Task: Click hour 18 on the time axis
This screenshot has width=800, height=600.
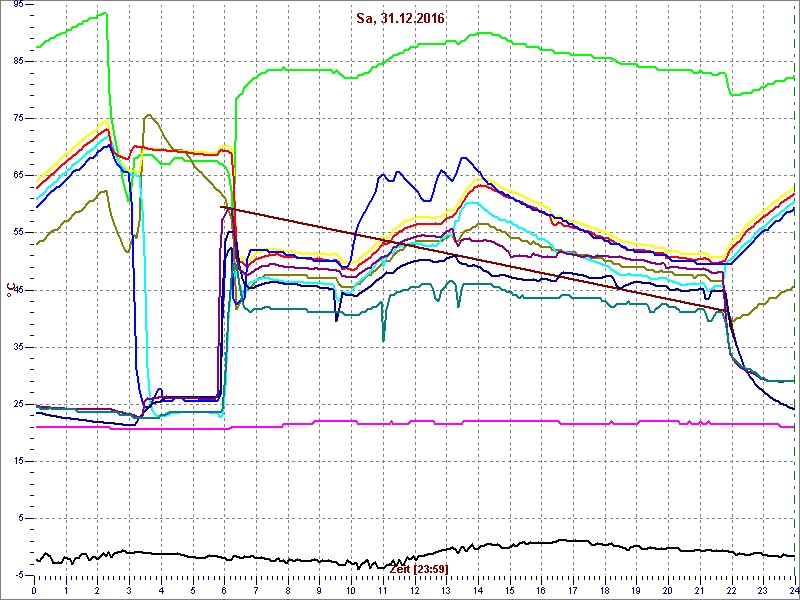Action: 605,590
